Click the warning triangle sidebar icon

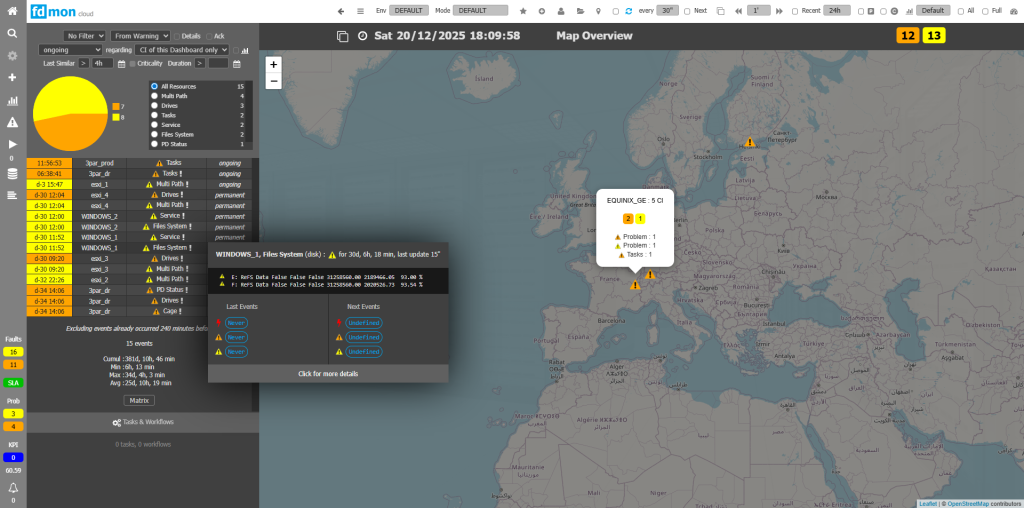point(12,122)
